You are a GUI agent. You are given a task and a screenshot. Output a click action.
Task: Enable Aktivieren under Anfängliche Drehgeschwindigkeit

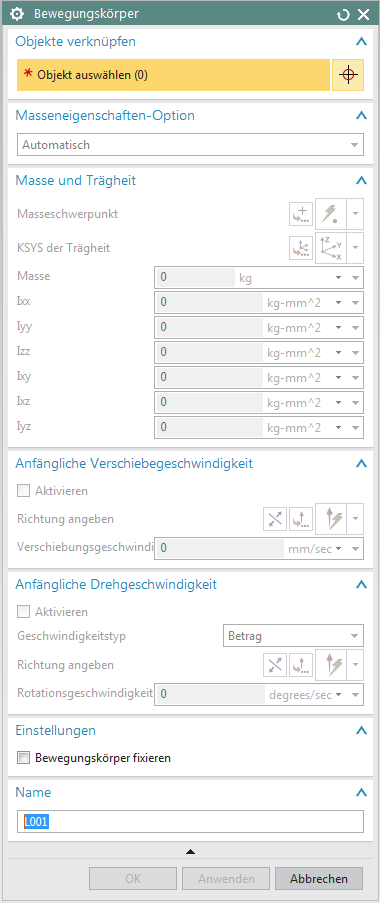[x=23, y=612]
